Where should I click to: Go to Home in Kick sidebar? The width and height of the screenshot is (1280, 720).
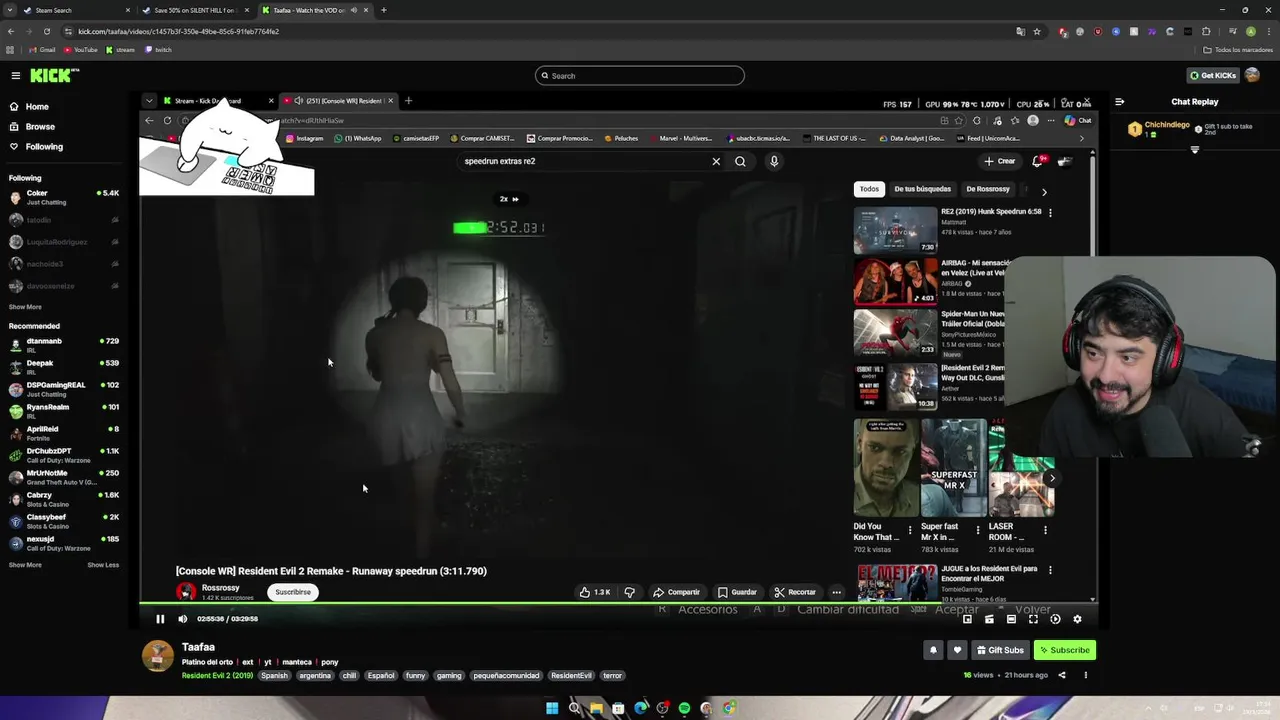(x=36, y=106)
